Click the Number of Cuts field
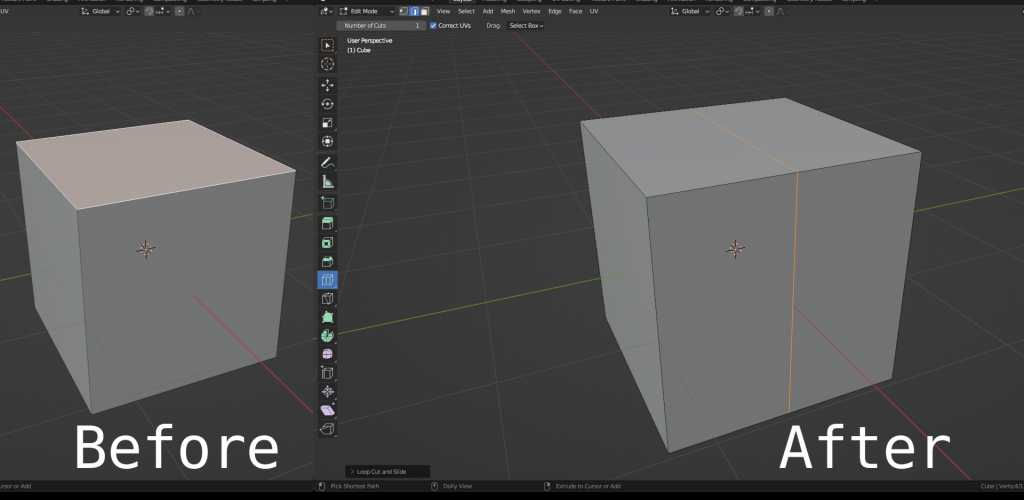 (x=381, y=25)
